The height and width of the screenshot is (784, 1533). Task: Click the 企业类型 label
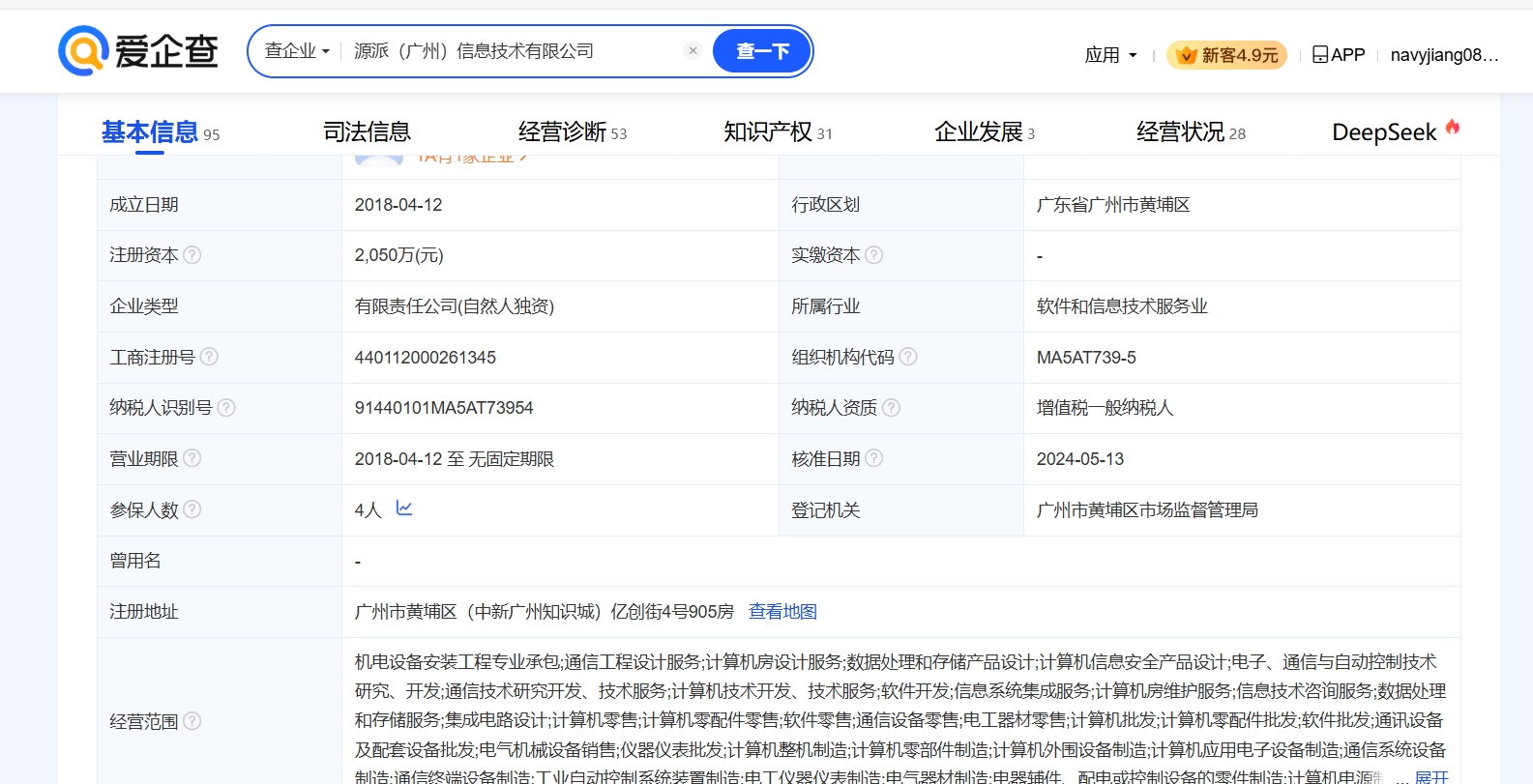point(144,306)
